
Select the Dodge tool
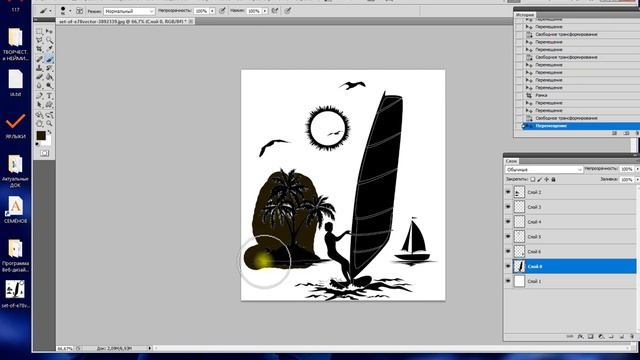click(49, 85)
